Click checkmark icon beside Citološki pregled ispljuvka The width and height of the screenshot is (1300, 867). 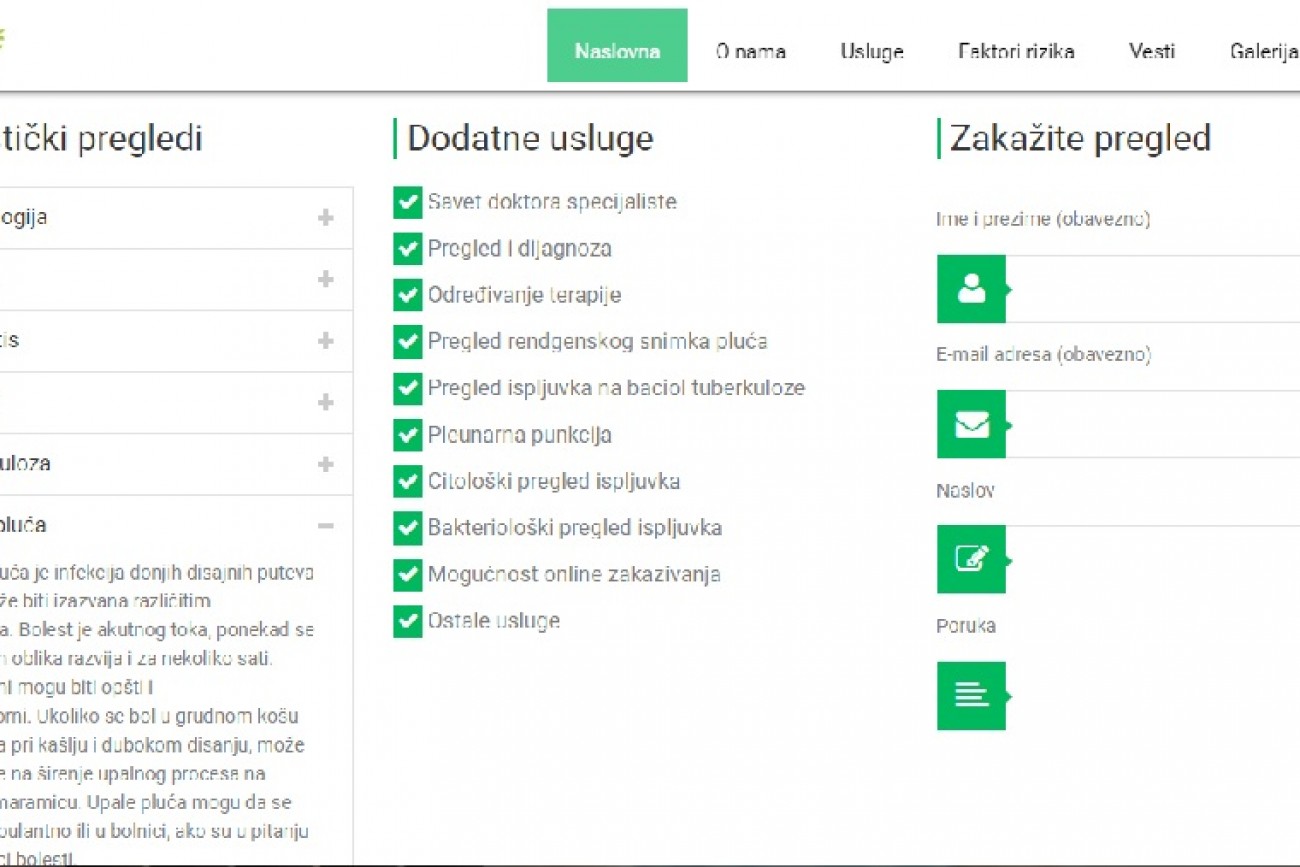408,481
